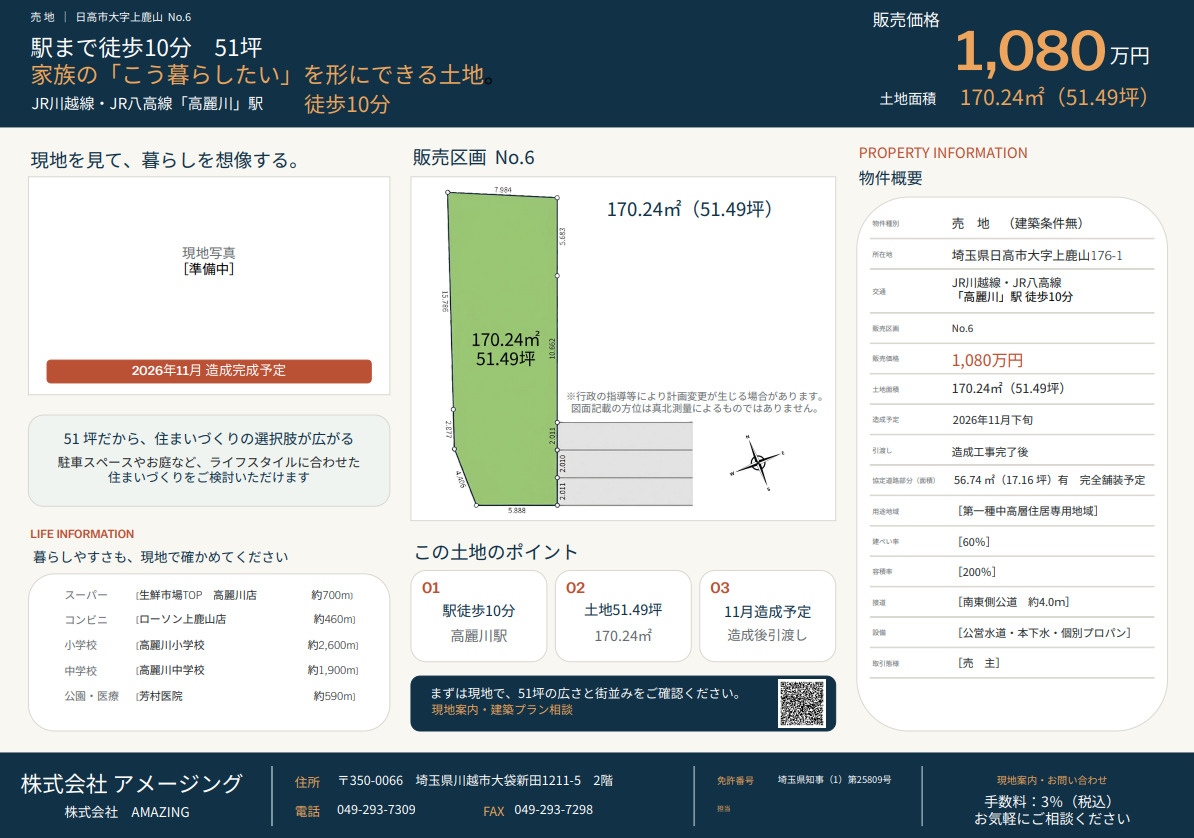Click the 2026年11月 造成完成予定 orange banner
The height and width of the screenshot is (838, 1194).
tap(209, 371)
